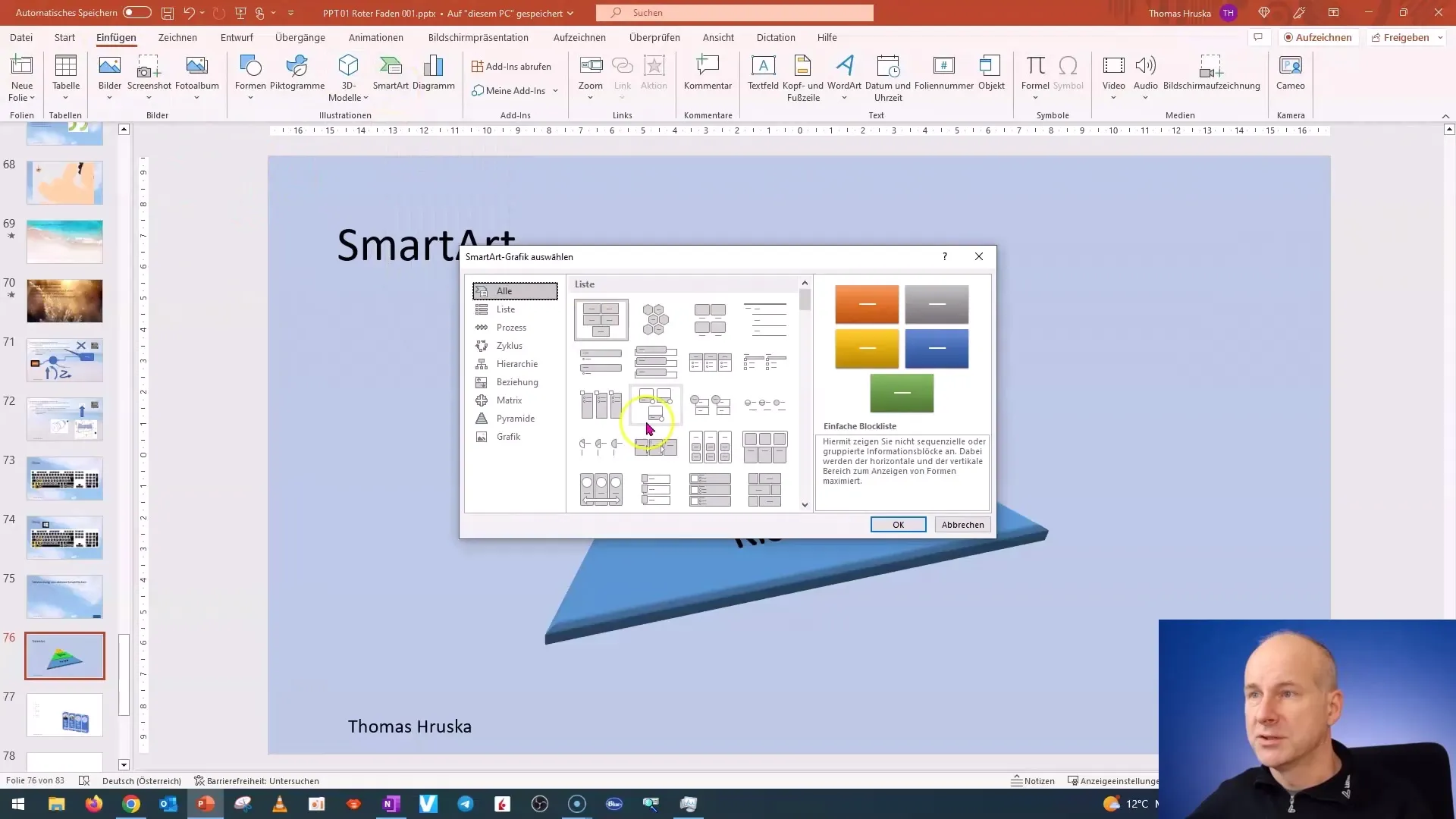Scroll down the SmartArt layout list

(x=805, y=507)
